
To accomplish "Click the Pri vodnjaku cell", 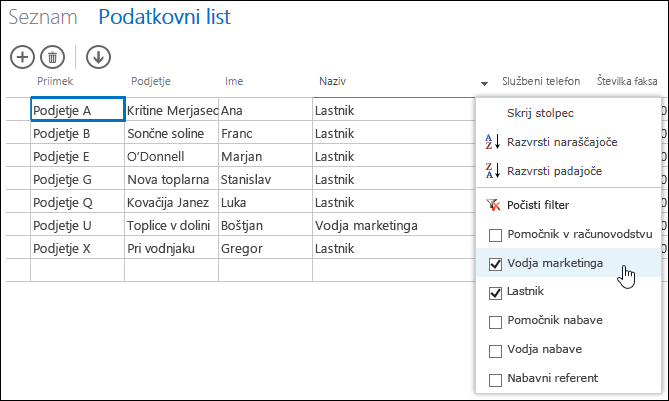I will tap(172, 247).
